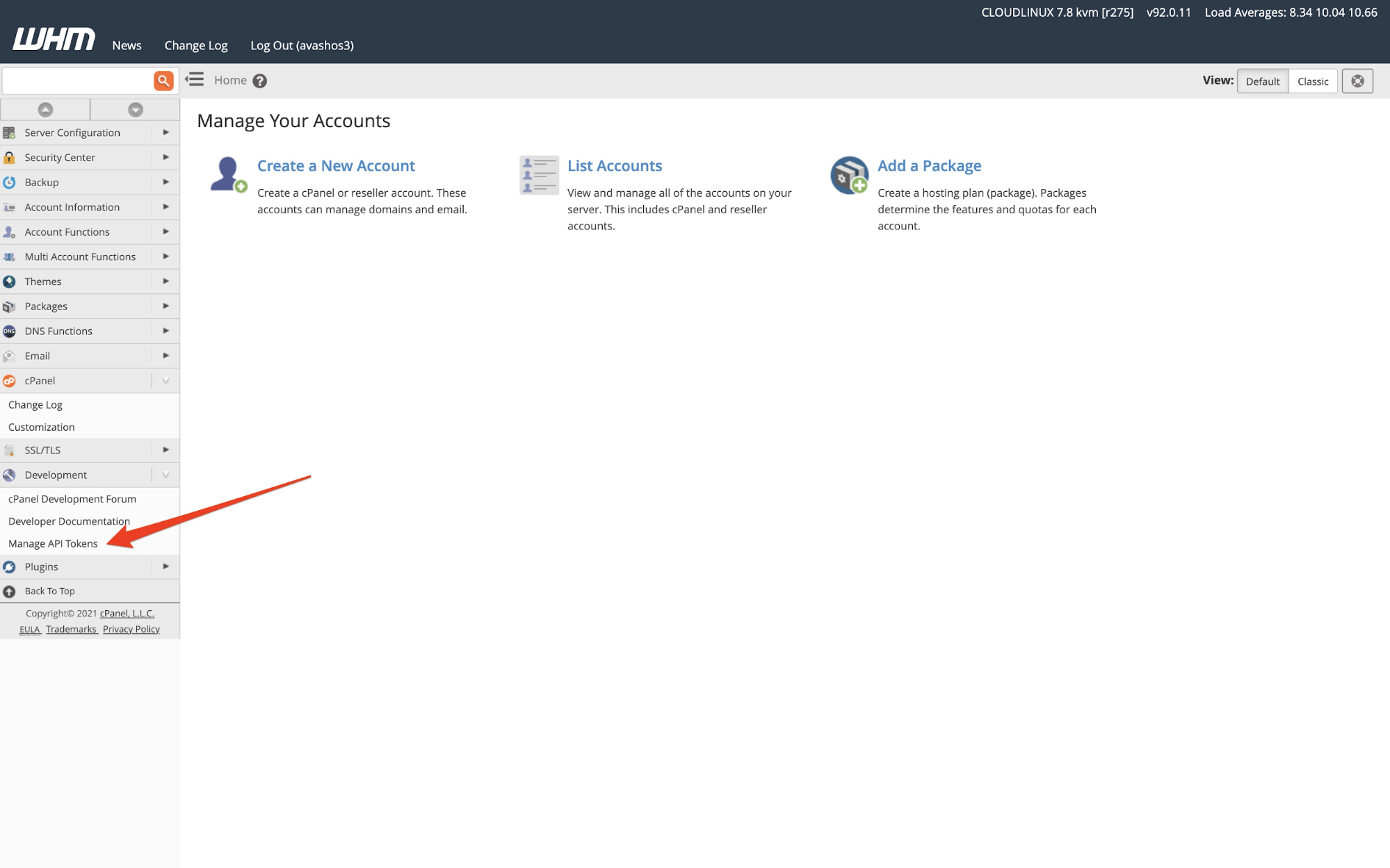The width and height of the screenshot is (1390, 868).
Task: Expand the Plugins section arrow
Action: (165, 566)
